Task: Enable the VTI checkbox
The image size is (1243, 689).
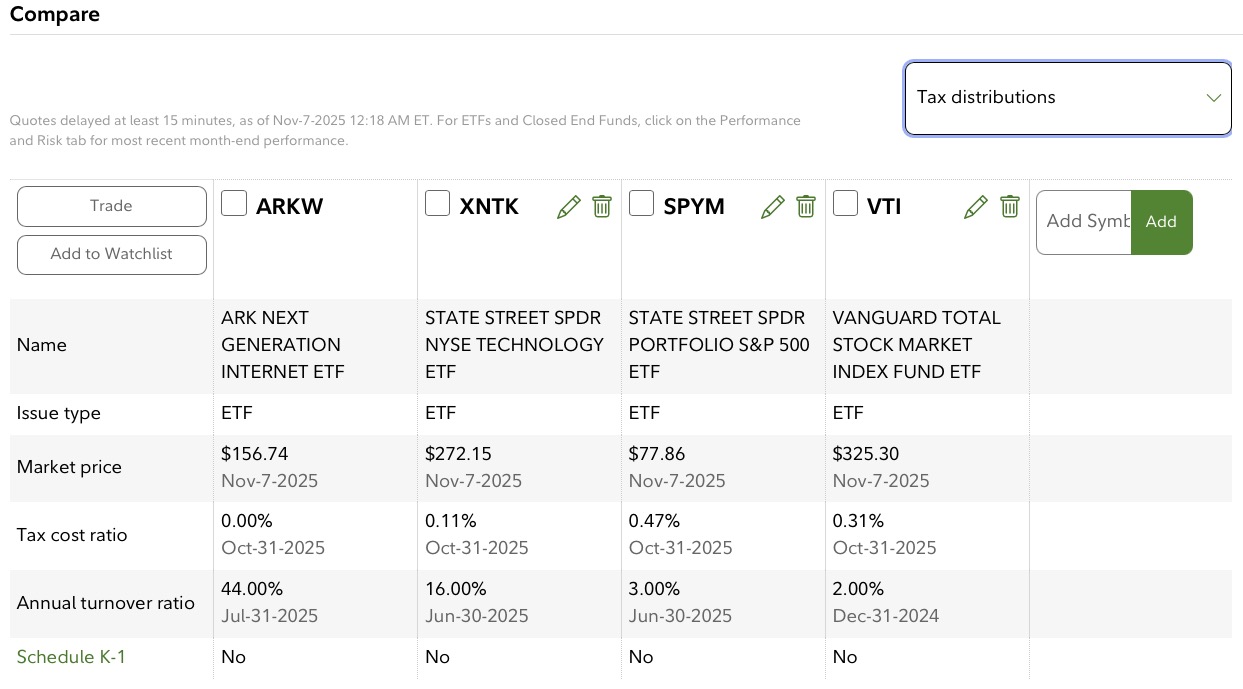Action: (846, 204)
